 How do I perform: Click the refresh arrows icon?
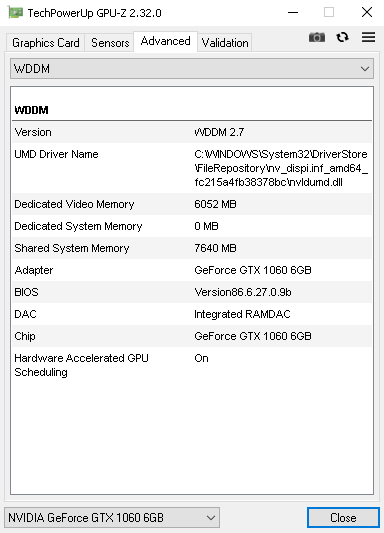(x=342, y=37)
